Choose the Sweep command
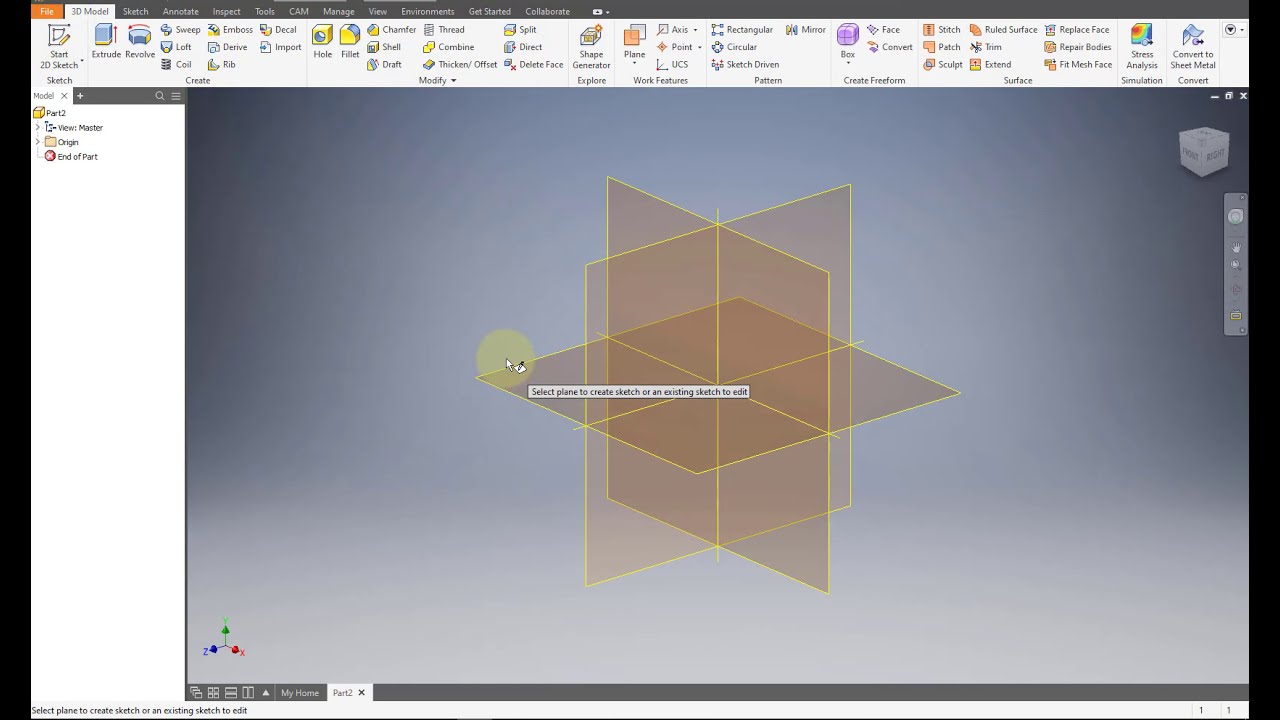1280x720 pixels. pyautogui.click(x=181, y=30)
